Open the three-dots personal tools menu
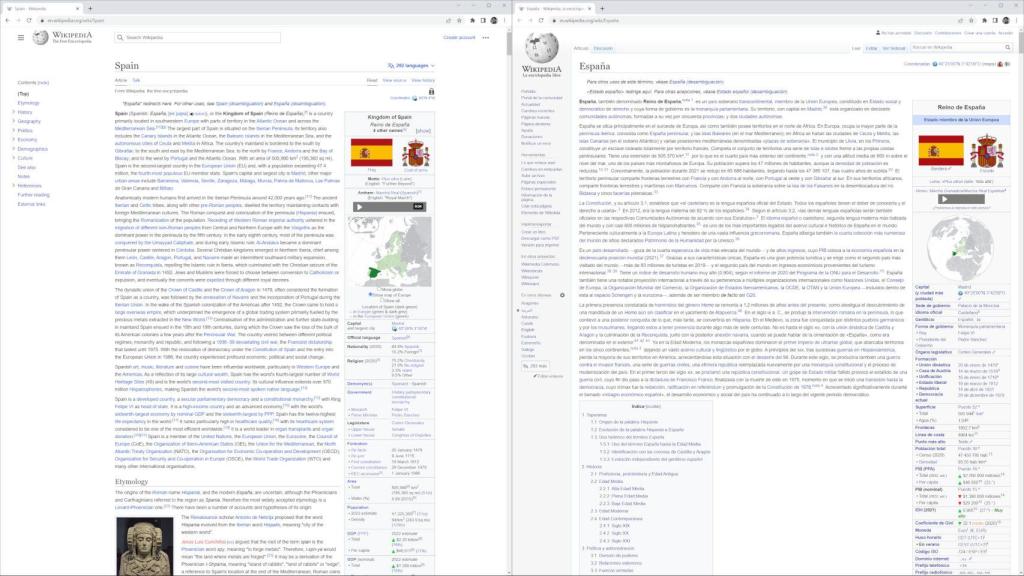The width and height of the screenshot is (1024, 576). pos(486,38)
